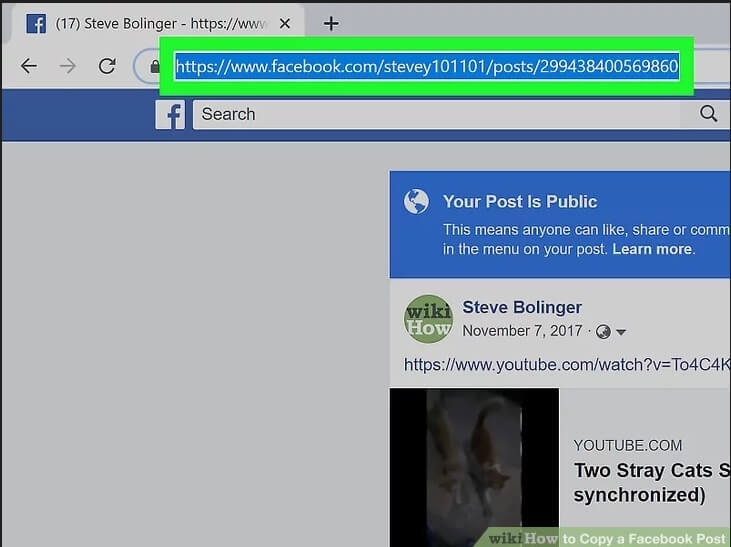Viewport: 731px width, 547px height.
Task: Open the Steve Bolinger profile name link
Action: pyautogui.click(x=522, y=307)
